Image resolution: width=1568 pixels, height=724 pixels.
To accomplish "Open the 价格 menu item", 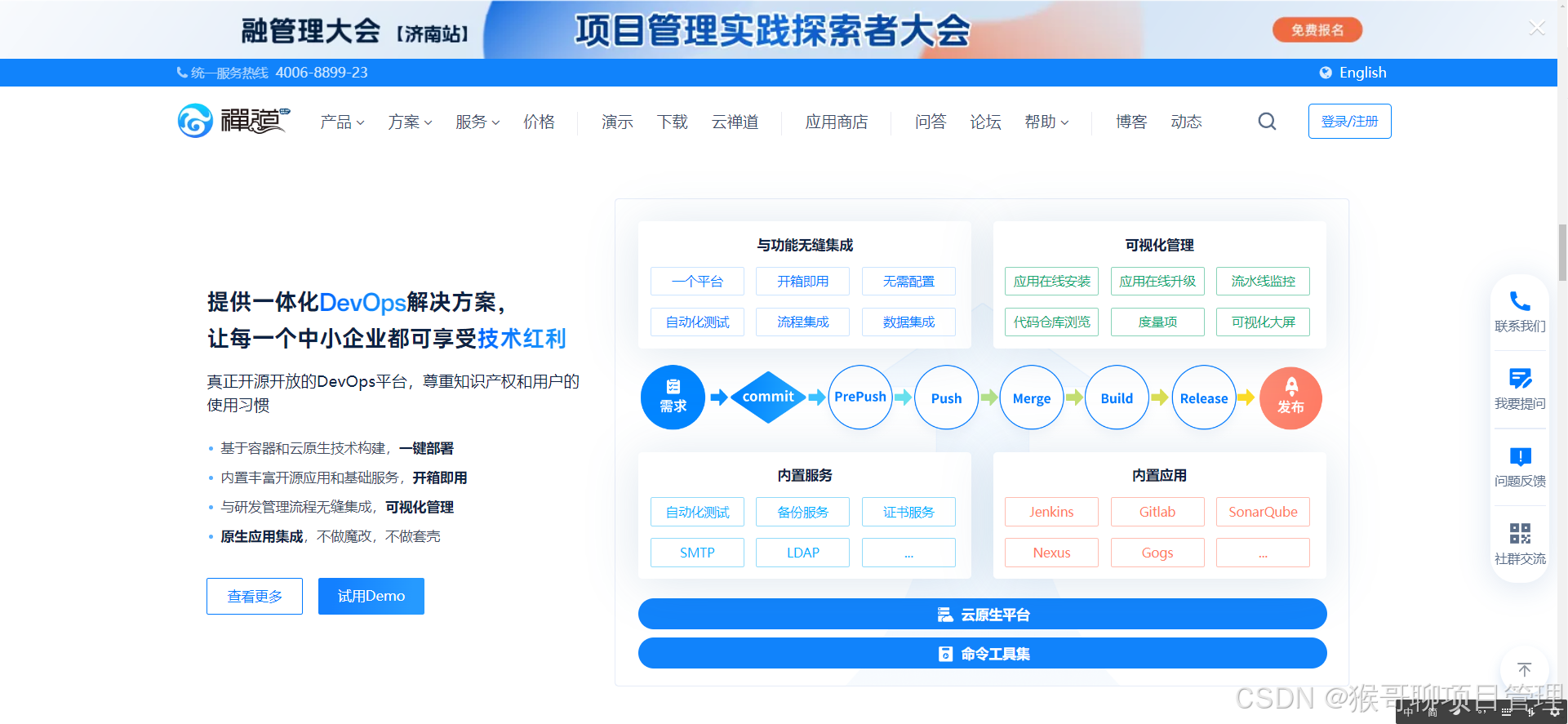I will [539, 122].
